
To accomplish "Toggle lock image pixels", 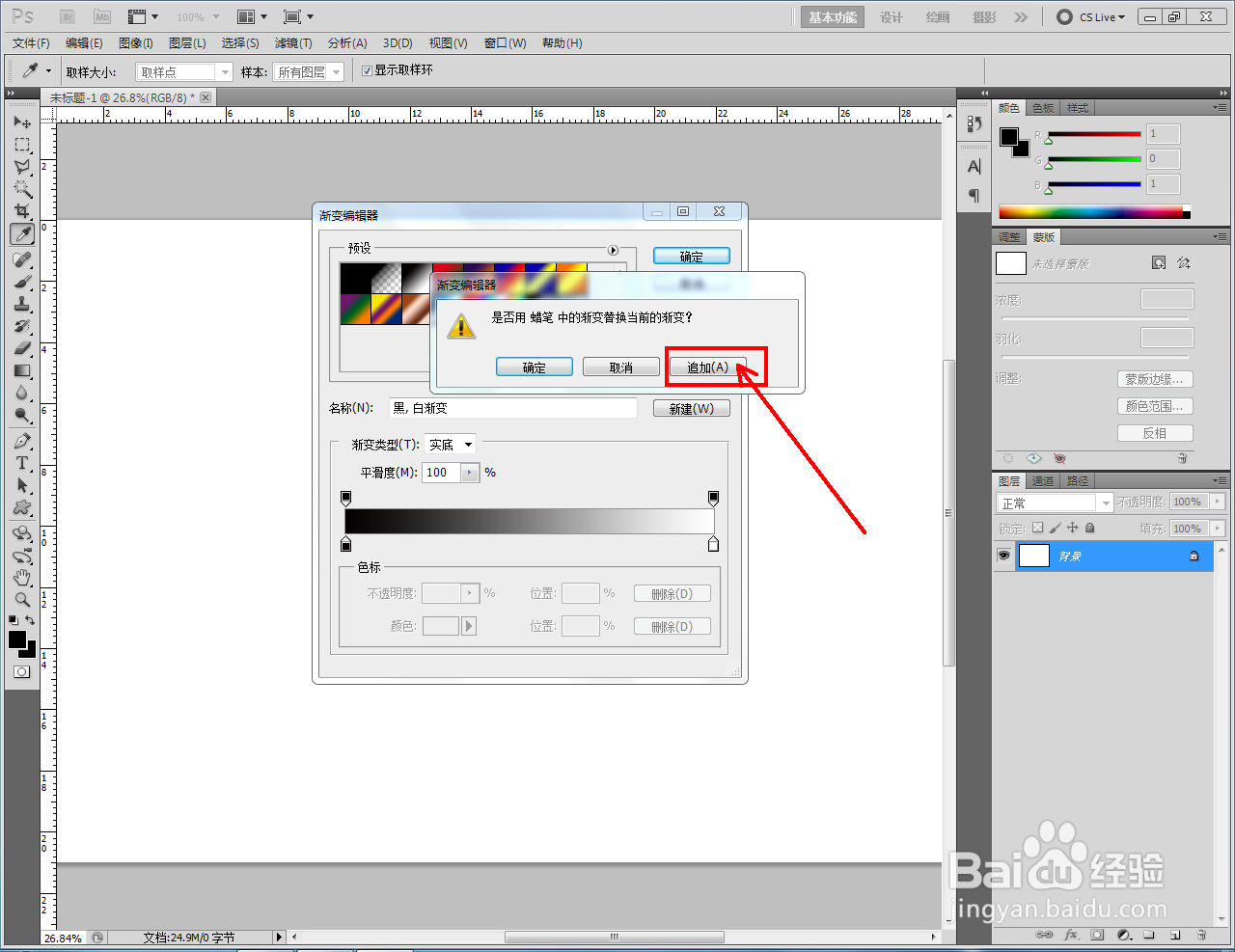I will [x=1055, y=528].
